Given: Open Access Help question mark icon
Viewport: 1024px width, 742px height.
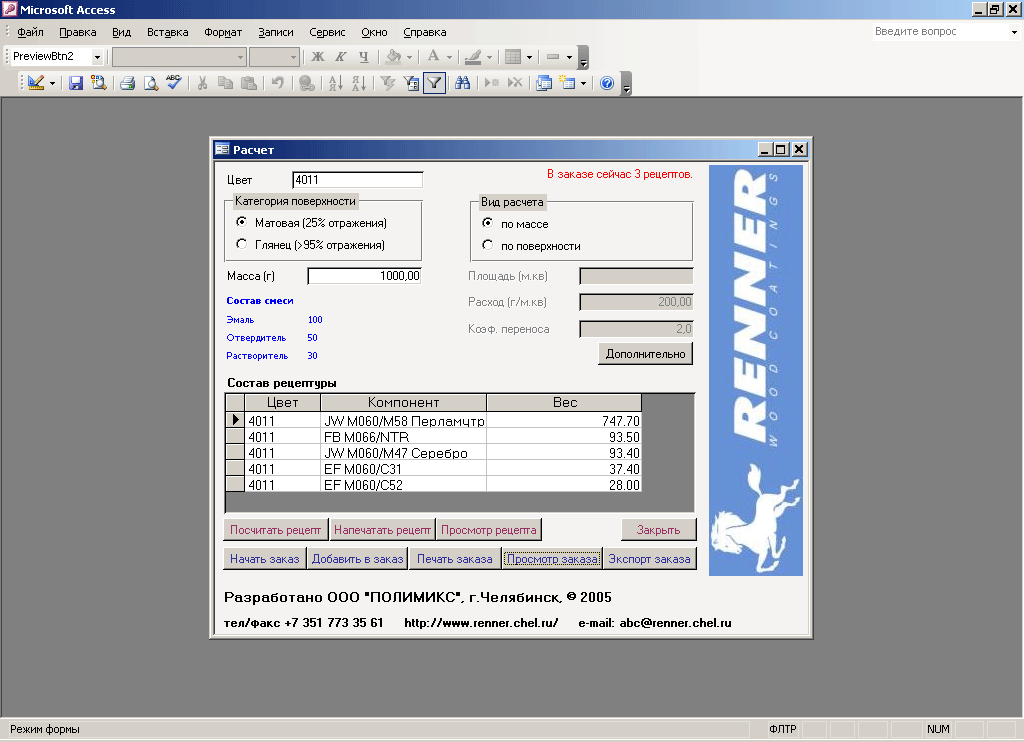Looking at the screenshot, I should 607,83.
